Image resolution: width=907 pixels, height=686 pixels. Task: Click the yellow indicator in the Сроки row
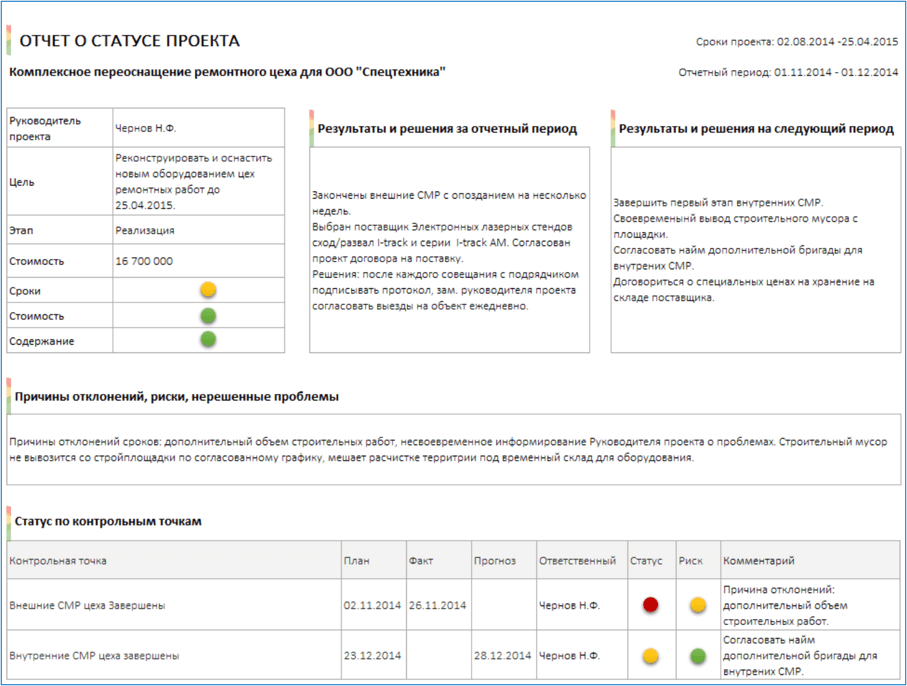tap(208, 289)
